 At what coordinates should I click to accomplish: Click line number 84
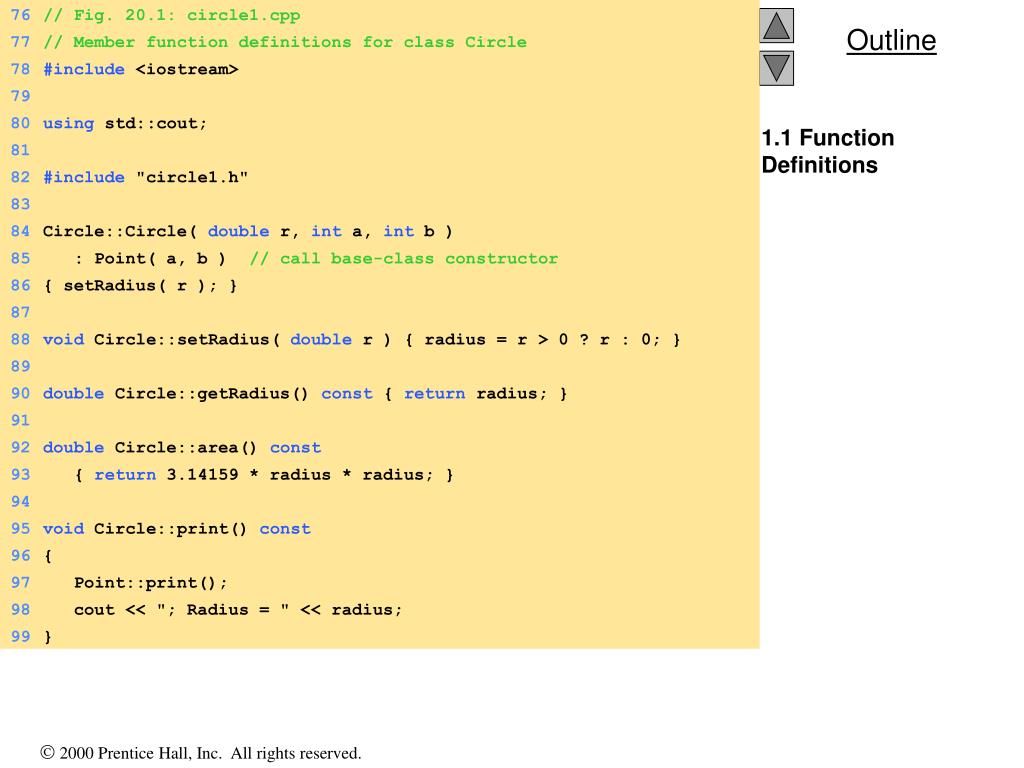(20, 231)
